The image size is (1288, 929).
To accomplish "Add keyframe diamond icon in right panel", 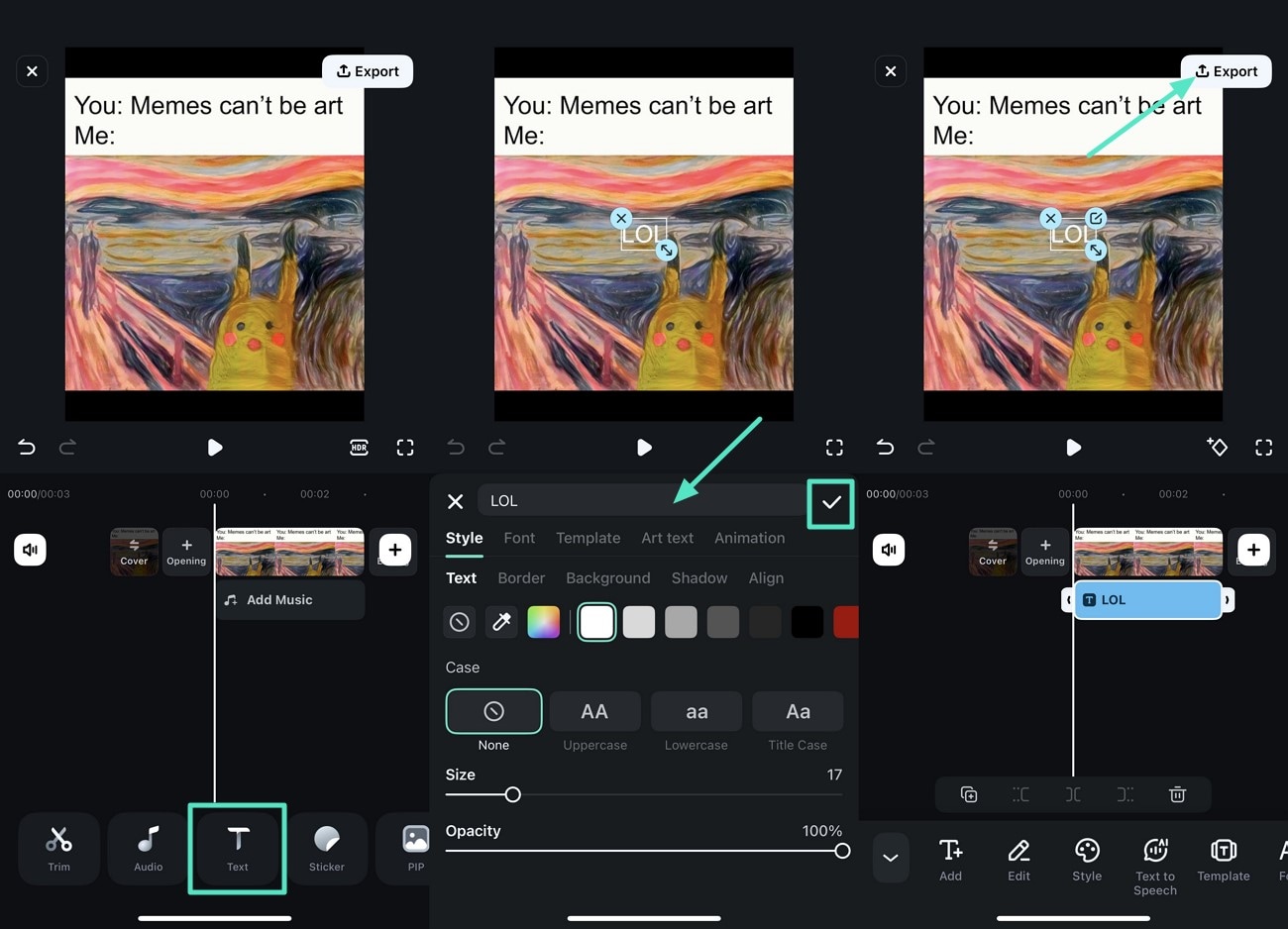I will pos(1218,448).
